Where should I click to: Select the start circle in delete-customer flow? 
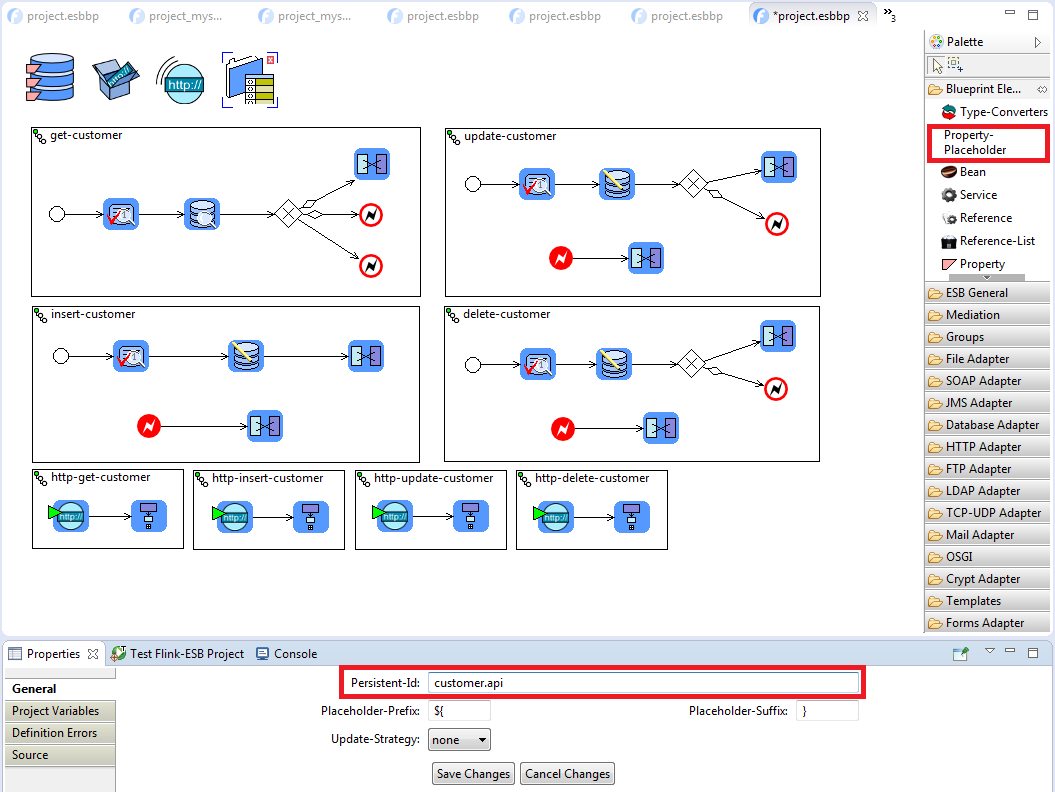[x=474, y=365]
